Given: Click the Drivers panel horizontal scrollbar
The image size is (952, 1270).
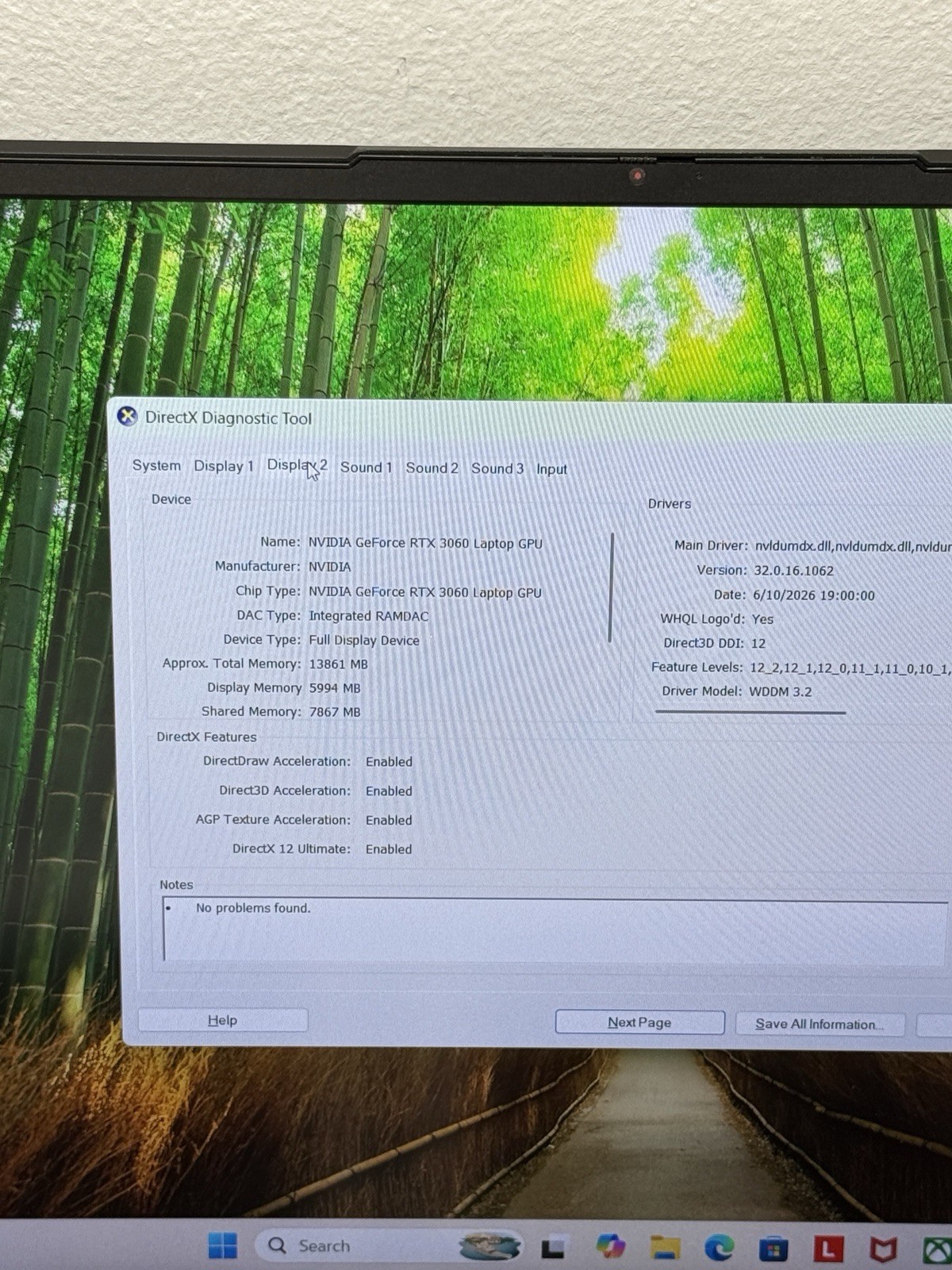Looking at the screenshot, I should point(750,712).
